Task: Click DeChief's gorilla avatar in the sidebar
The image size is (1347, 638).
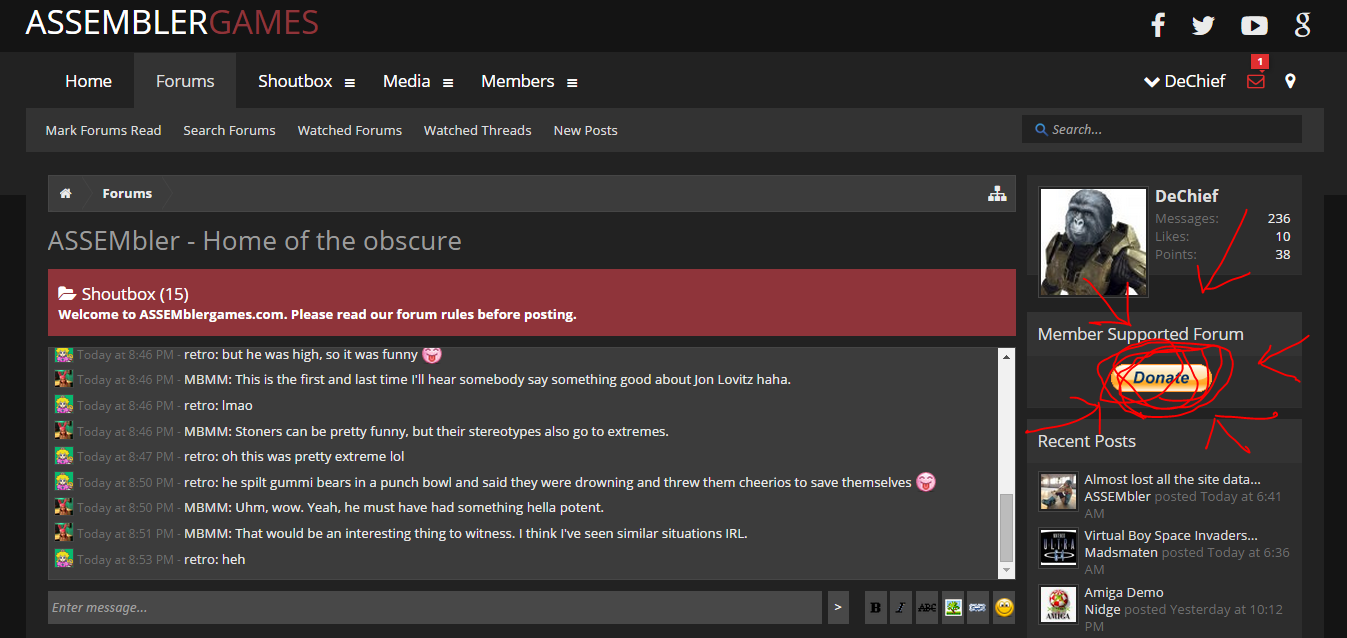Action: click(1093, 242)
